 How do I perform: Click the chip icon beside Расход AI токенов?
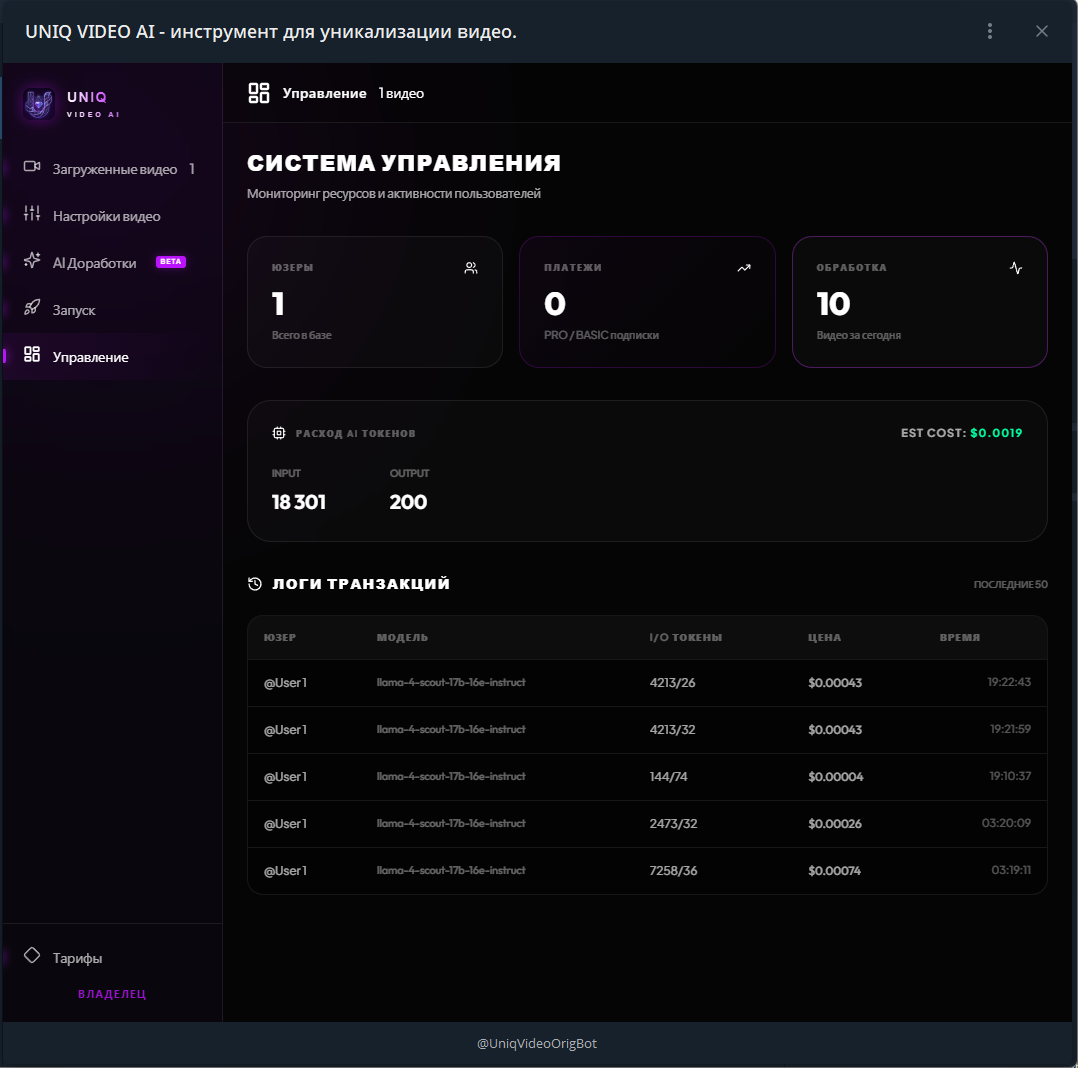coord(279,433)
